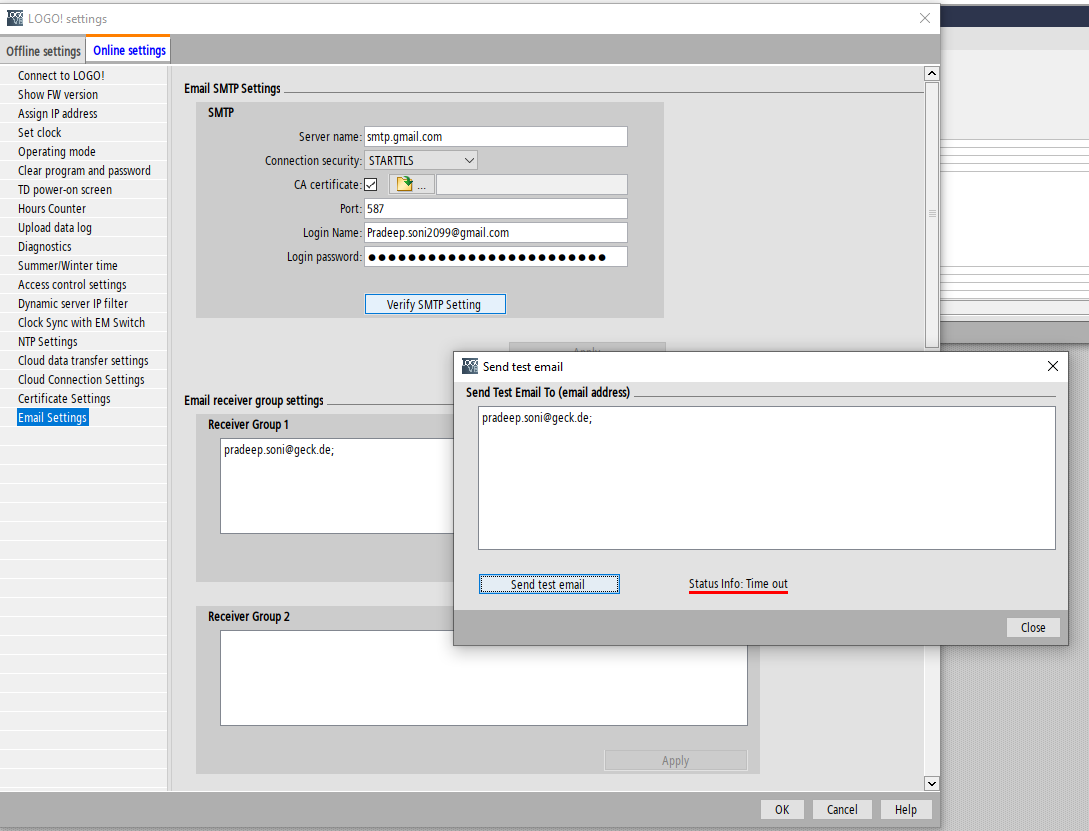This screenshot has height=831, width=1089.
Task: Select Access control settings entry
Action: point(72,284)
